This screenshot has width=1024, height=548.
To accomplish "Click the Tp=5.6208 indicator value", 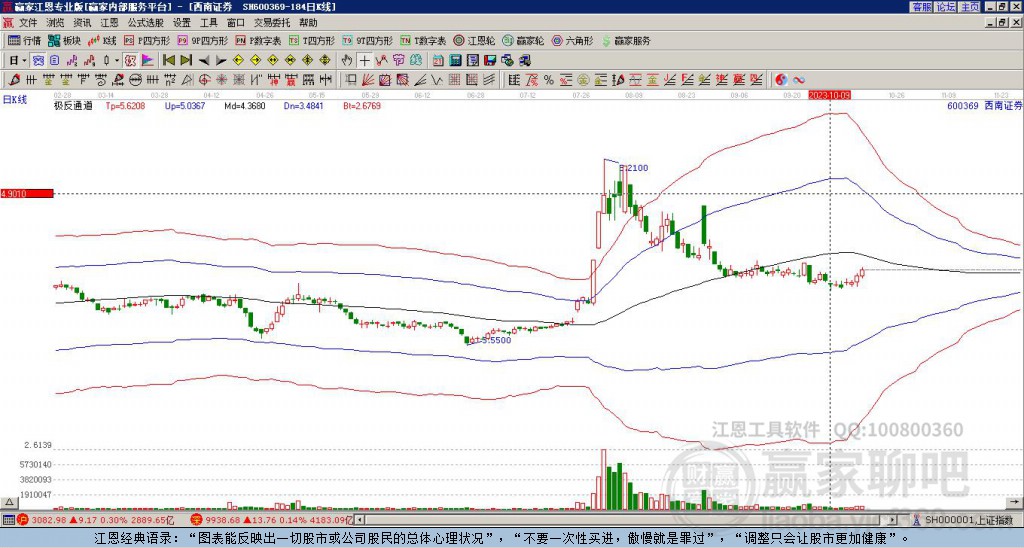I will 125,105.
